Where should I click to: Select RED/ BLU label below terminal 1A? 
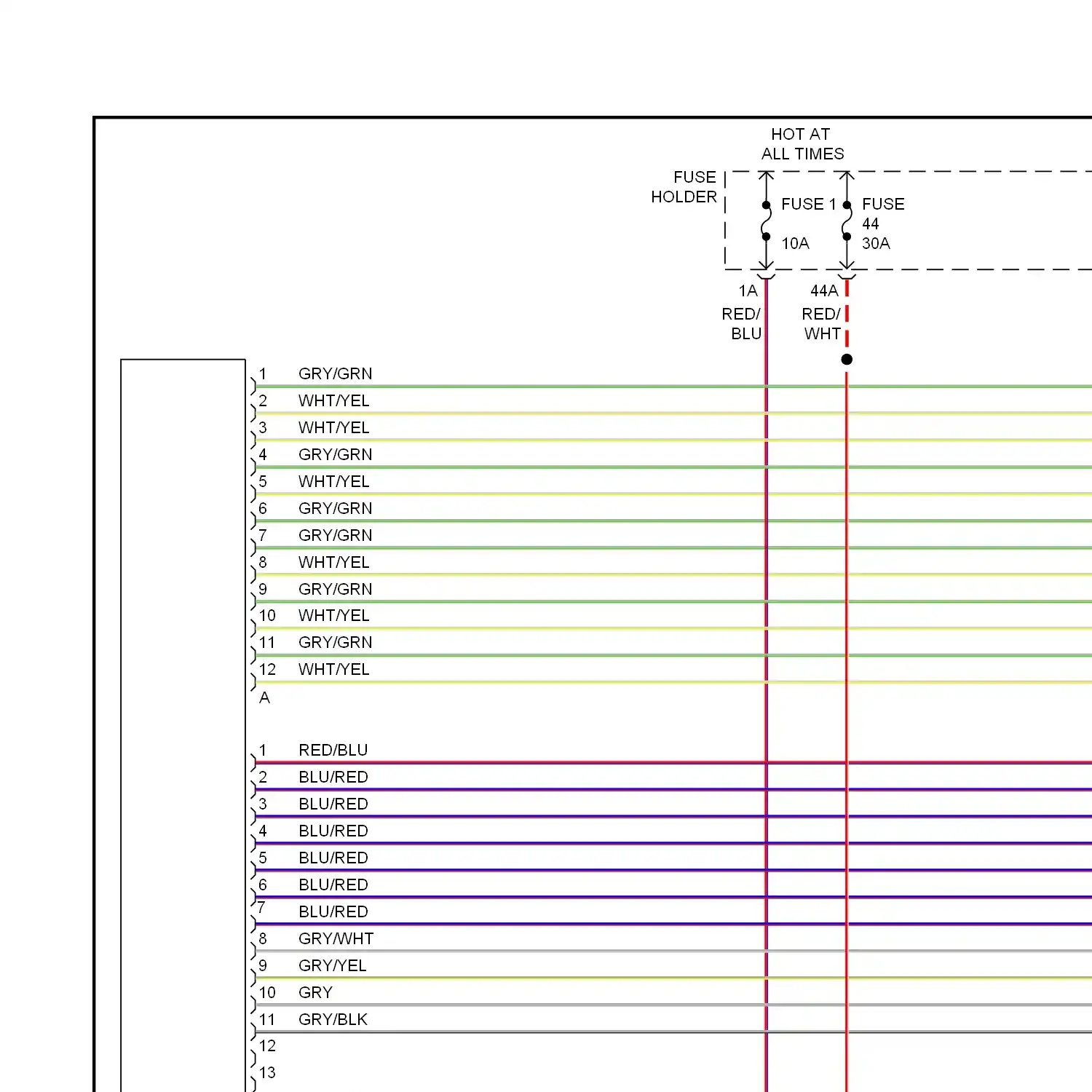[741, 324]
